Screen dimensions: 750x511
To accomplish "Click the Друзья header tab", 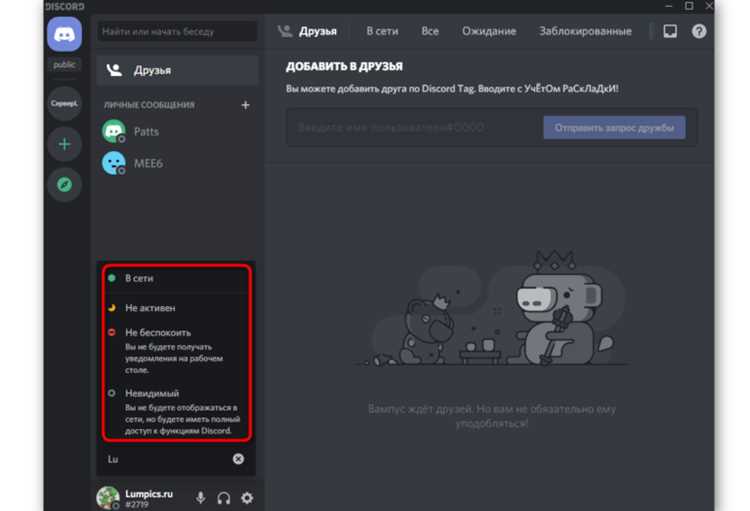I will pos(308,31).
